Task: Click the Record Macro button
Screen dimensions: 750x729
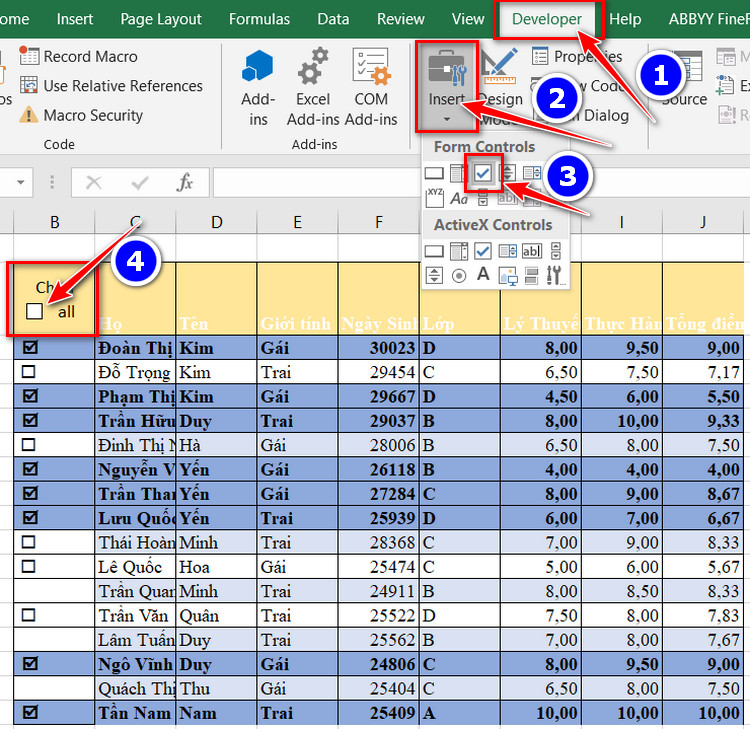Action: point(79,57)
